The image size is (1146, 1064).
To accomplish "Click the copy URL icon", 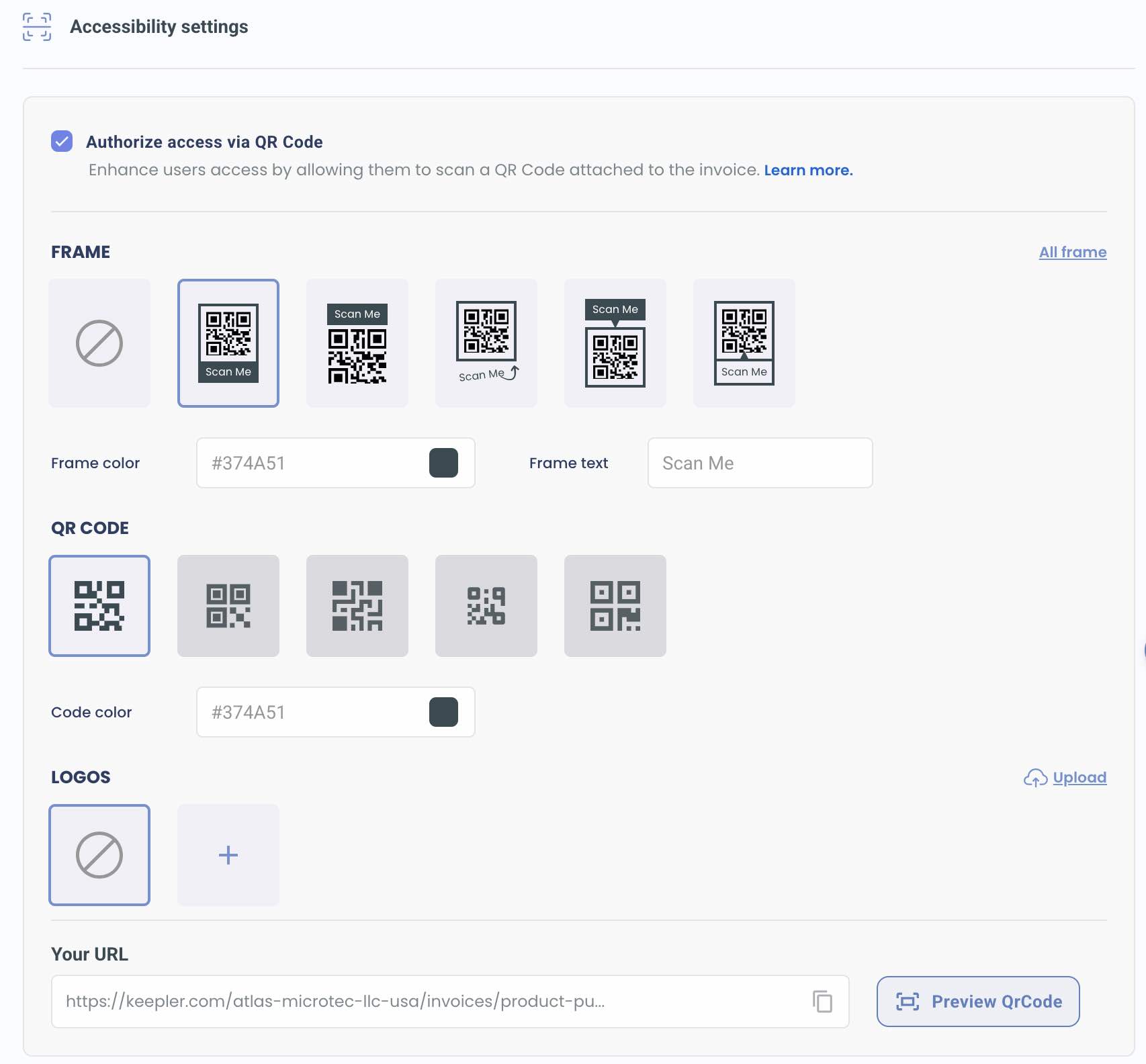I will (x=822, y=1002).
